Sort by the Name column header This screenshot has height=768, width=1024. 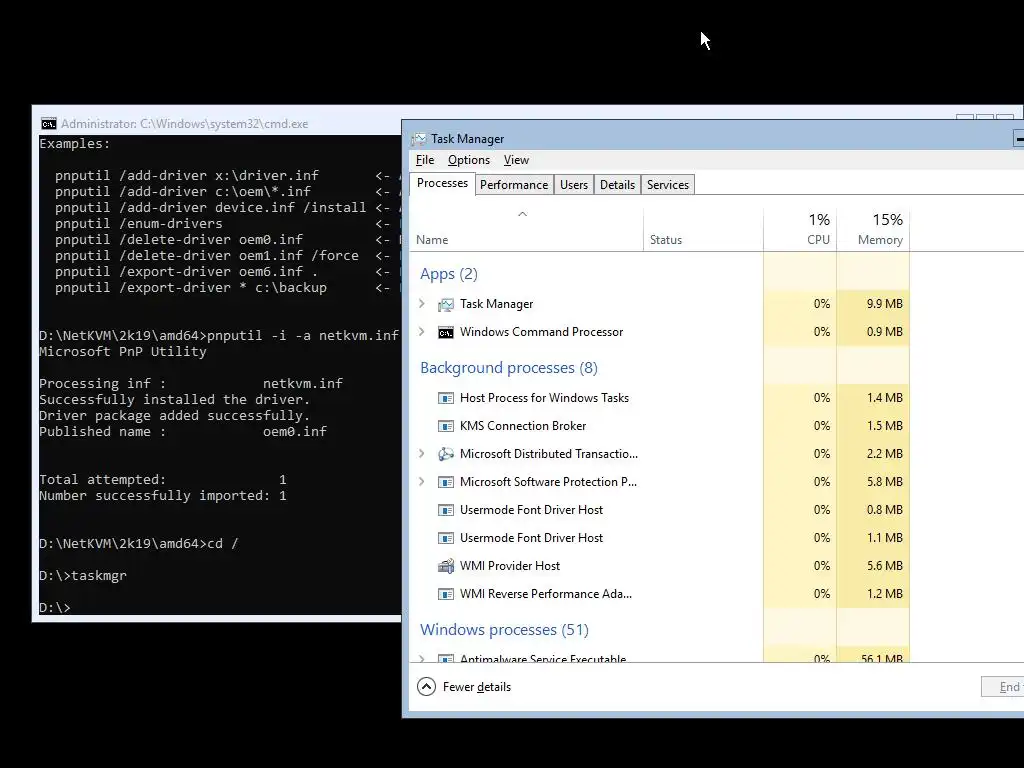[526, 230]
